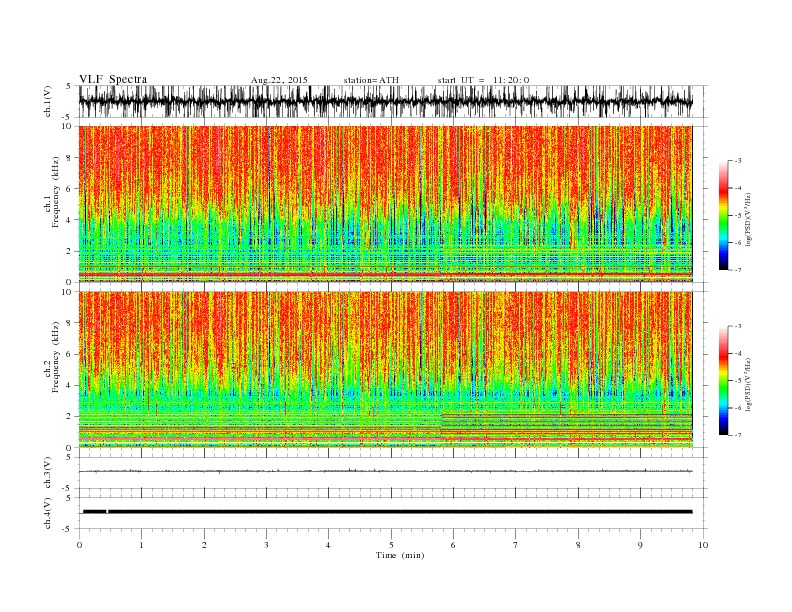Click the "ch.4(V)" axis label

coord(48,513)
